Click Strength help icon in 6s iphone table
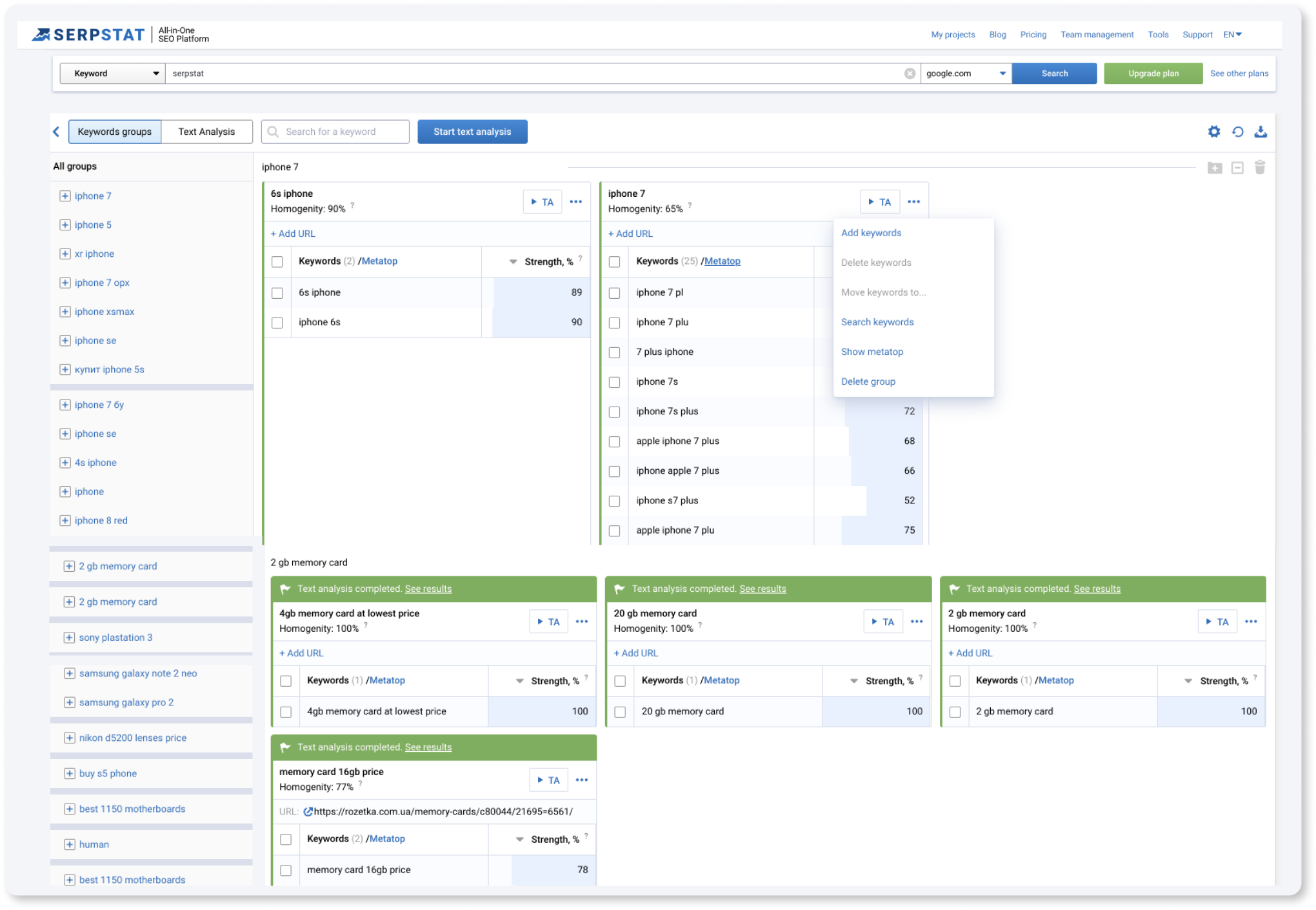 (580, 258)
